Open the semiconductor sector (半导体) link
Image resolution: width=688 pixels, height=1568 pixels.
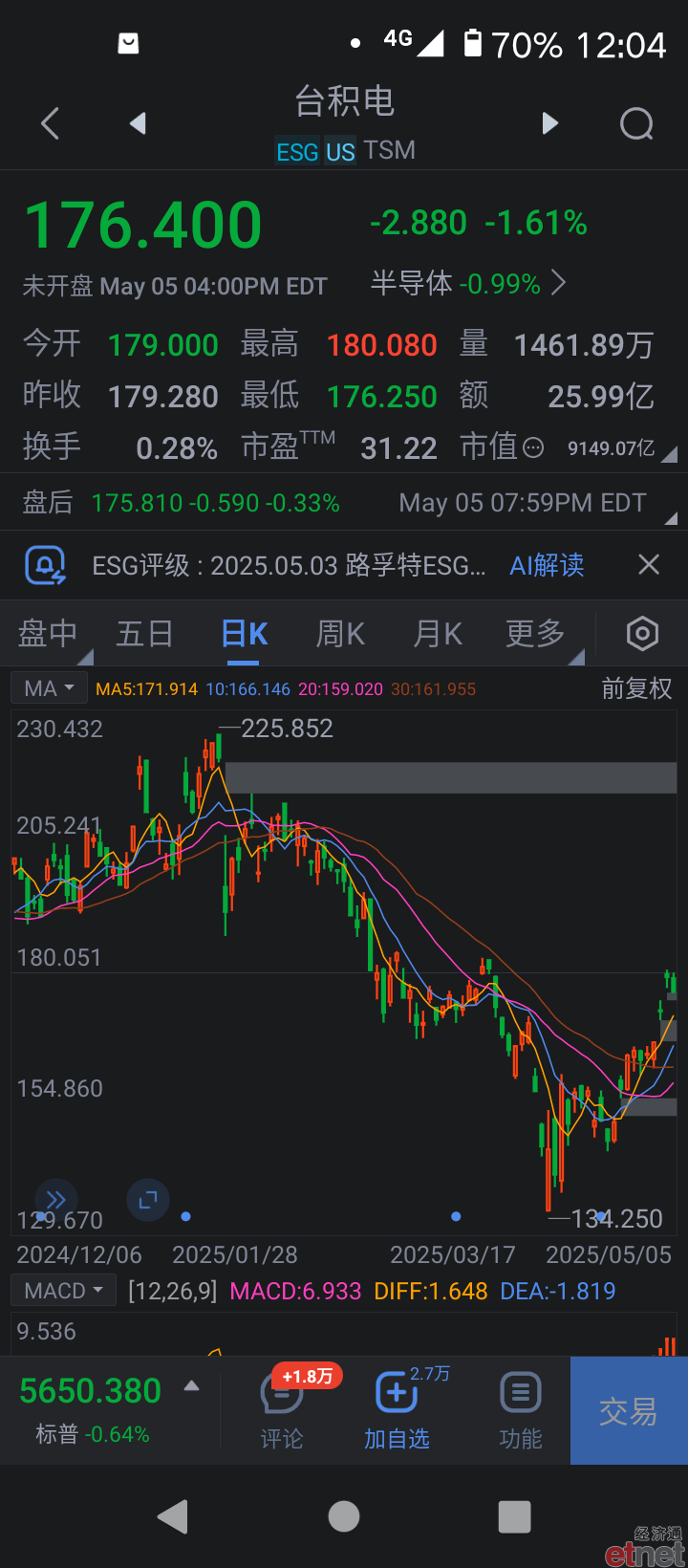[x=468, y=283]
